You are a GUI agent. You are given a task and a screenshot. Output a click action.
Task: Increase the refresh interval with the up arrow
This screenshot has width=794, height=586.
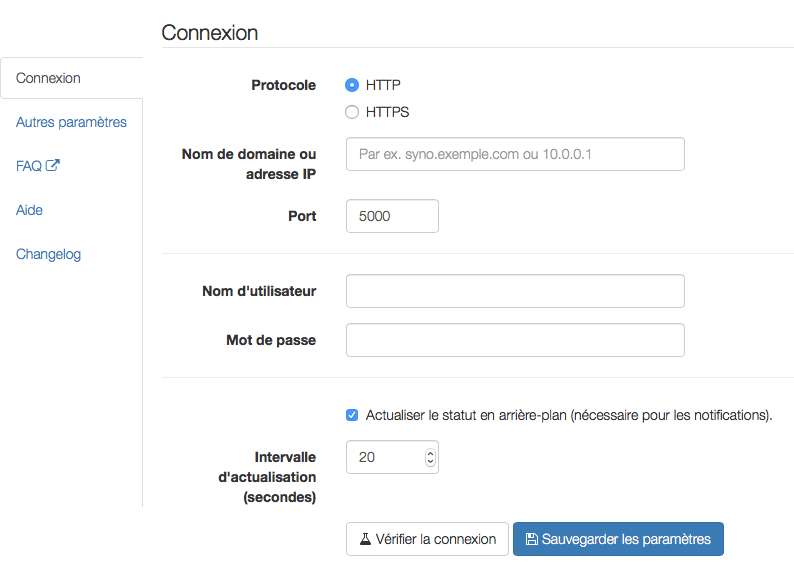[430, 452]
